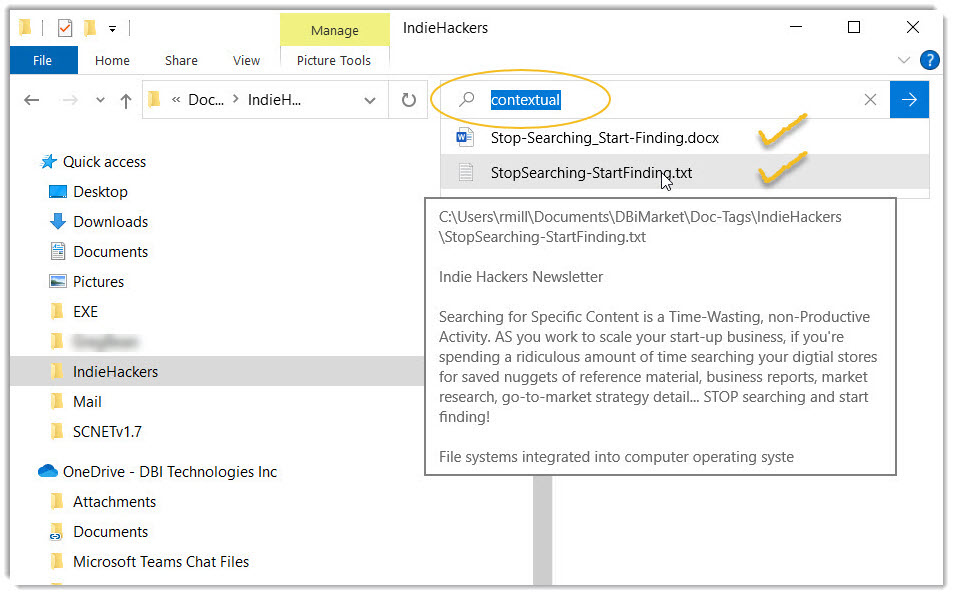953x595 pixels.
Task: Open StopSearching-StartFinding.txt result
Action: 684,173
